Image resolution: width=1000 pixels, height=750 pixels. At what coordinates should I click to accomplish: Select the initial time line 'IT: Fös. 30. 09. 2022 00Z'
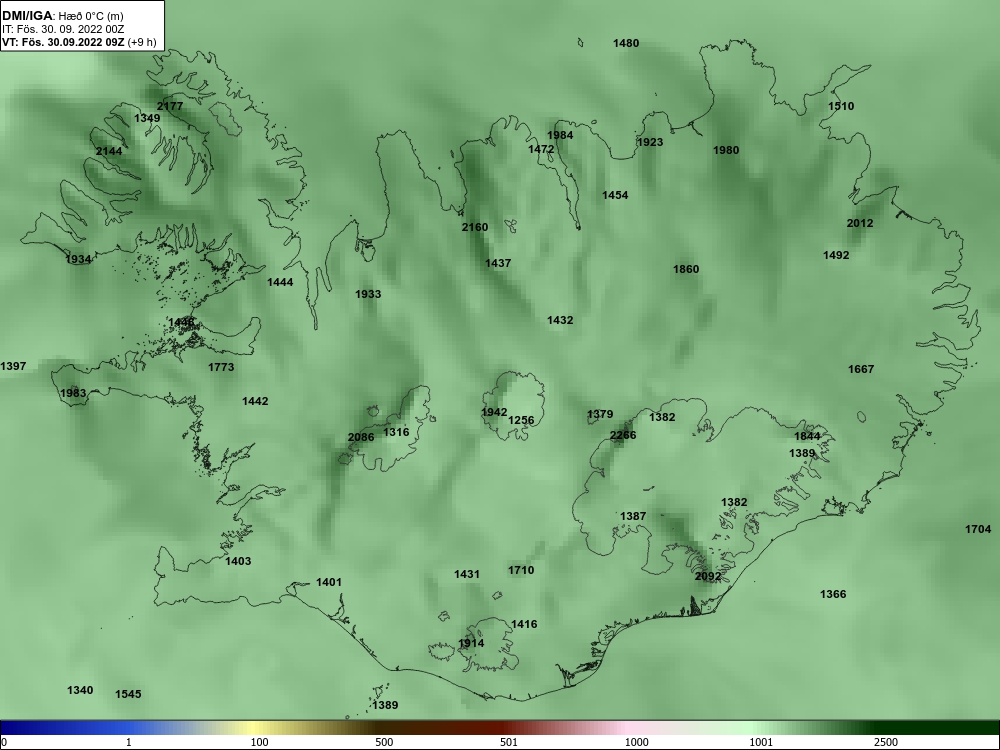[62, 29]
